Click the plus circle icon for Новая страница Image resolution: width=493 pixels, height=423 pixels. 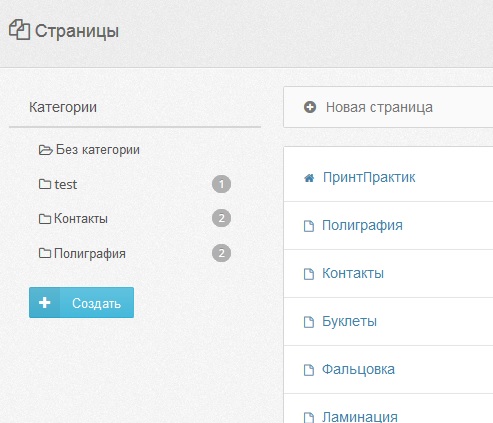(310, 107)
